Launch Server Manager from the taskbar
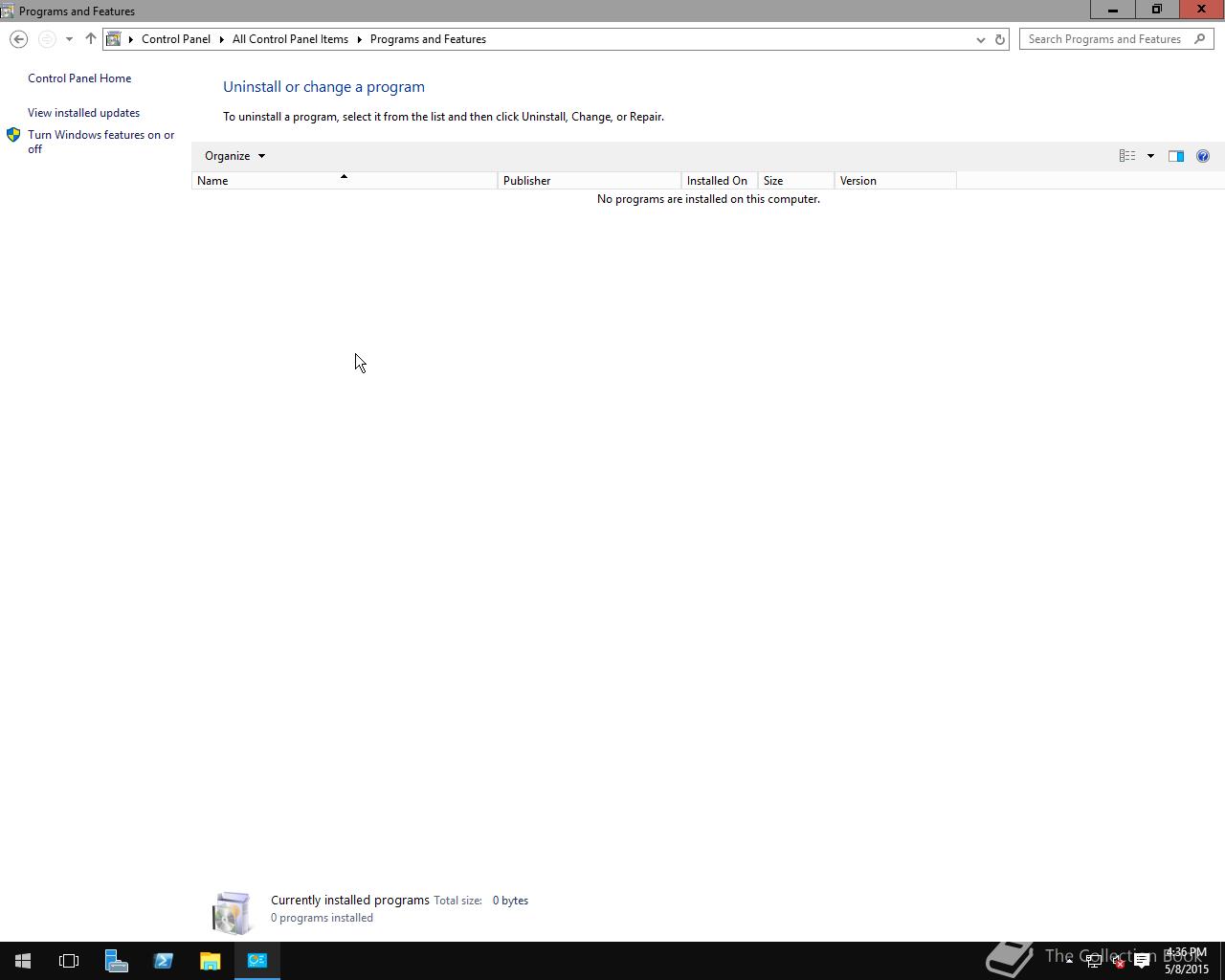The image size is (1225, 980). (x=116, y=961)
